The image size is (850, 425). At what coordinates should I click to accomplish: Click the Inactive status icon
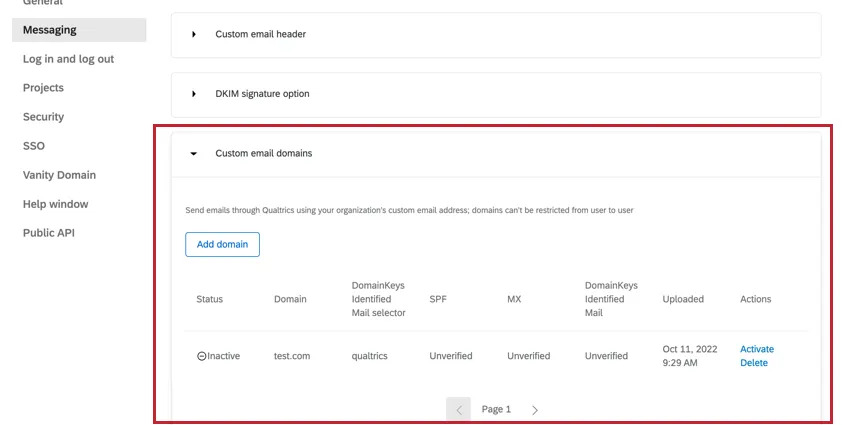(x=201, y=356)
